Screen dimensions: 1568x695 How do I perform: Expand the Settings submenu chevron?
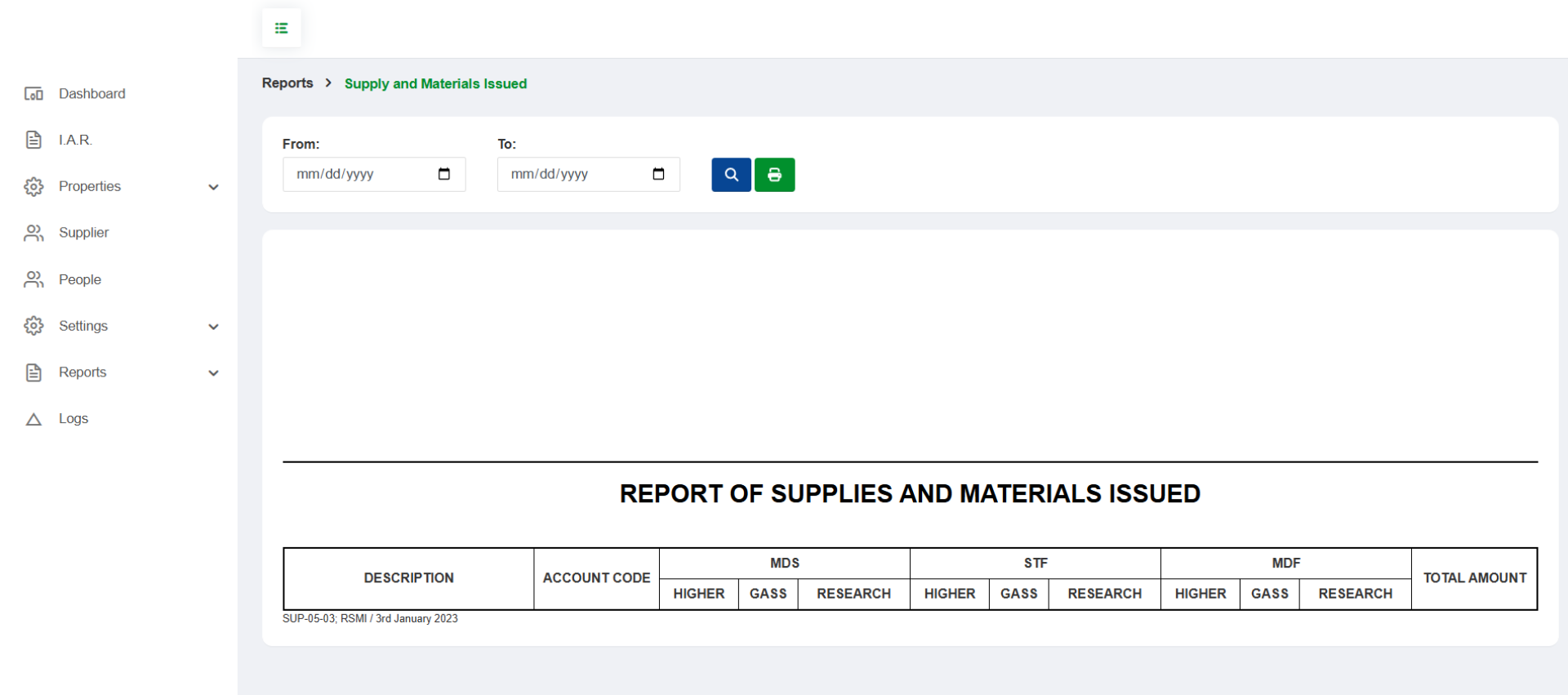click(x=213, y=327)
